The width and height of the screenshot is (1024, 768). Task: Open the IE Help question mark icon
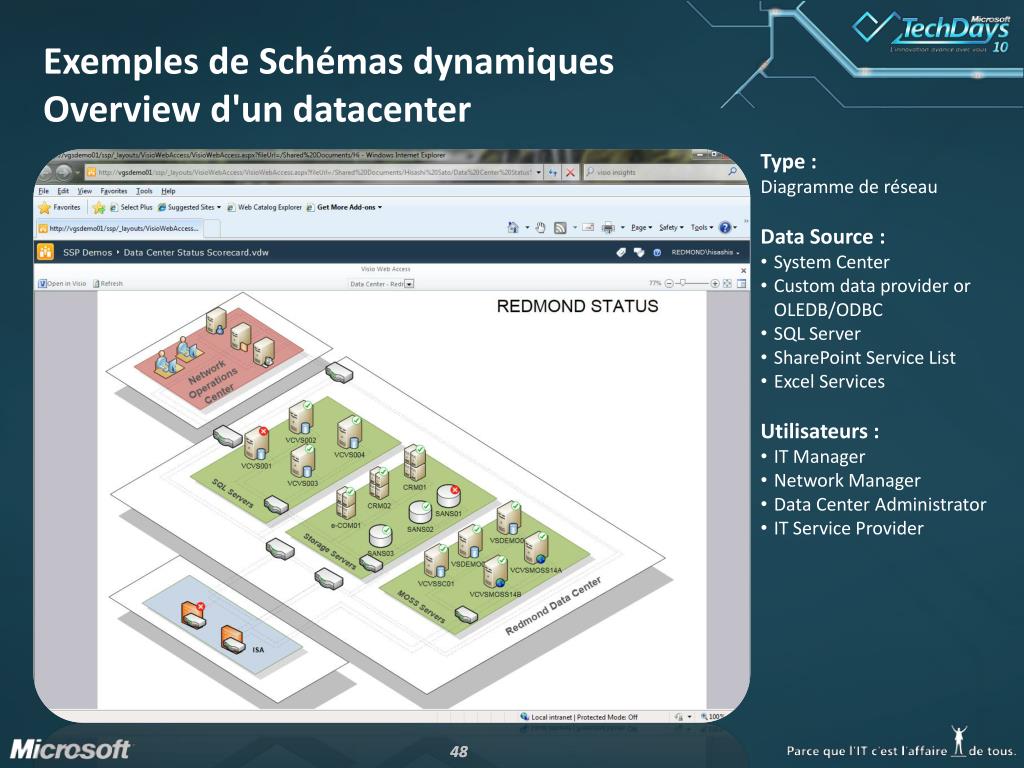coord(725,227)
